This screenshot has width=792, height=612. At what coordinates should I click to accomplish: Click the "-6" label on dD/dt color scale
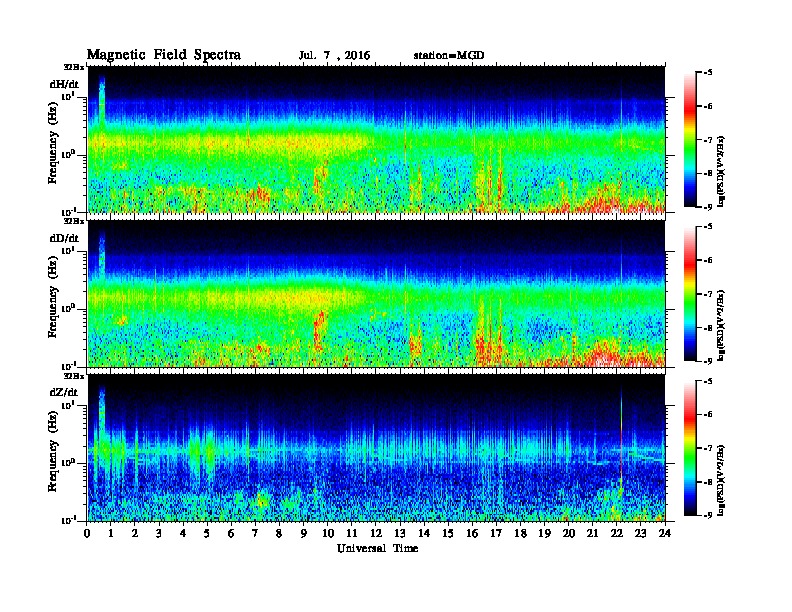coord(707,260)
